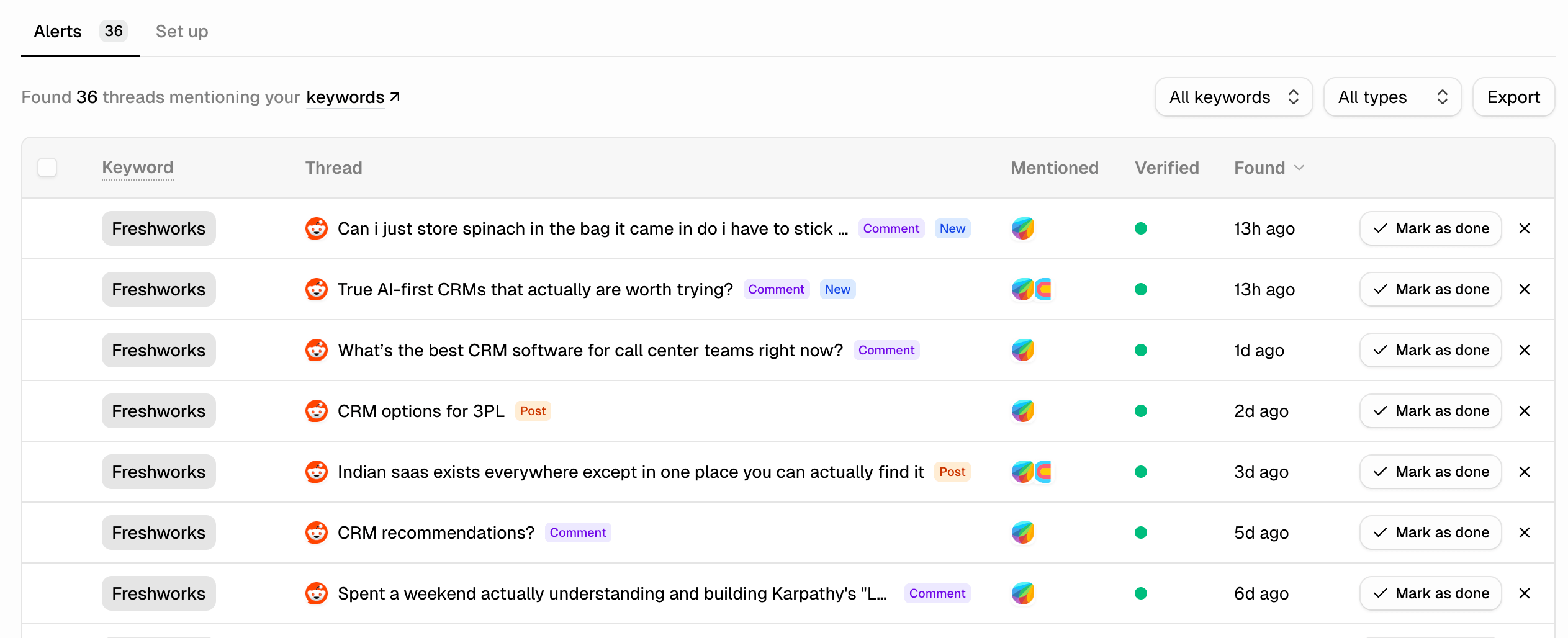Open the Karpathy weekend build thread title
The image size is (1568, 638).
(x=612, y=593)
